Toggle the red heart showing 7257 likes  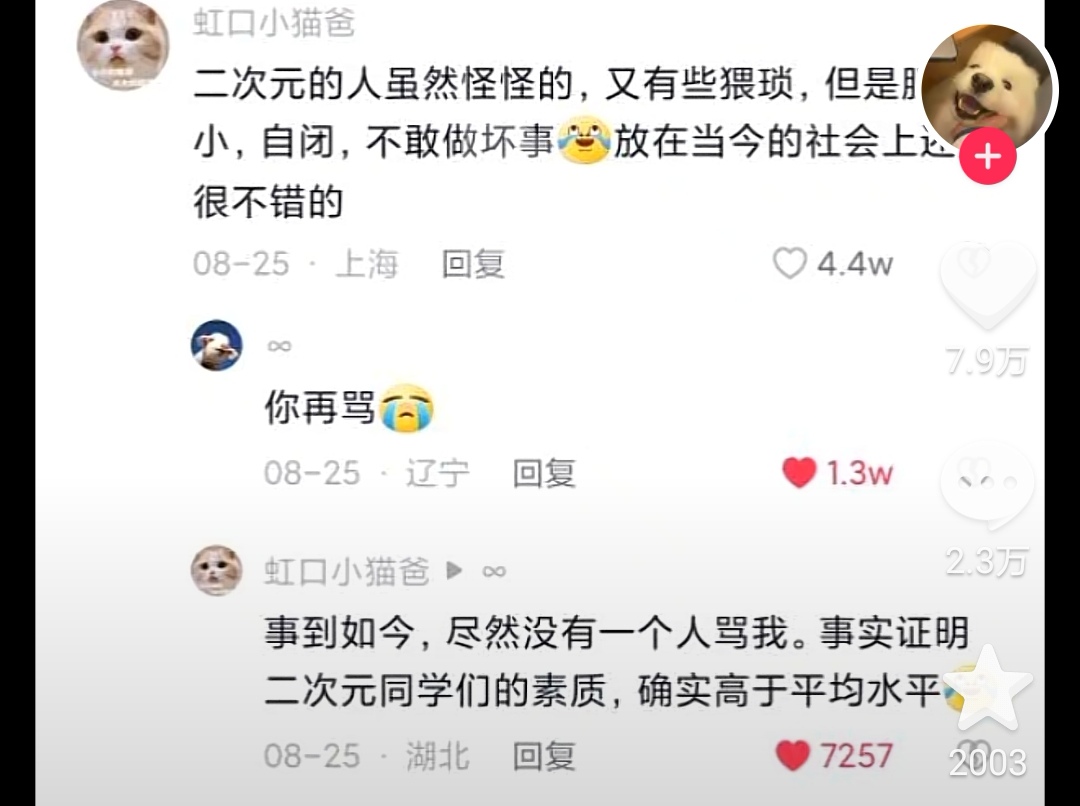tap(793, 756)
